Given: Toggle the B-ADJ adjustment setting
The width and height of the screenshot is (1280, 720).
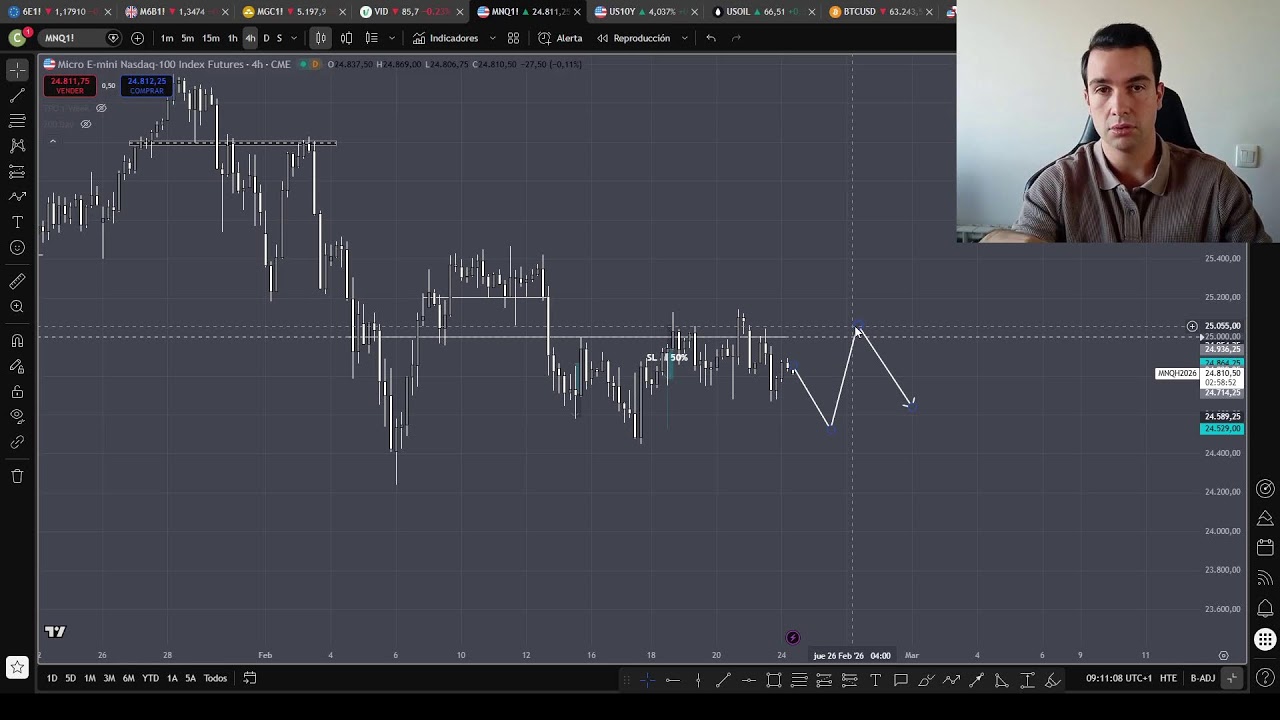Looking at the screenshot, I should point(1202,678).
